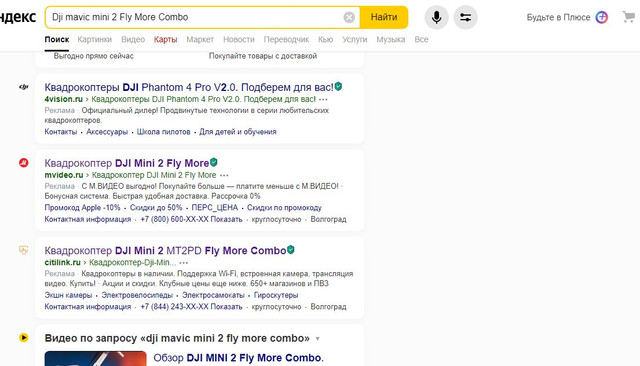Screen dimensions: 640x366
Task: Click the red M.Video favicon
Action: (x=24, y=163)
